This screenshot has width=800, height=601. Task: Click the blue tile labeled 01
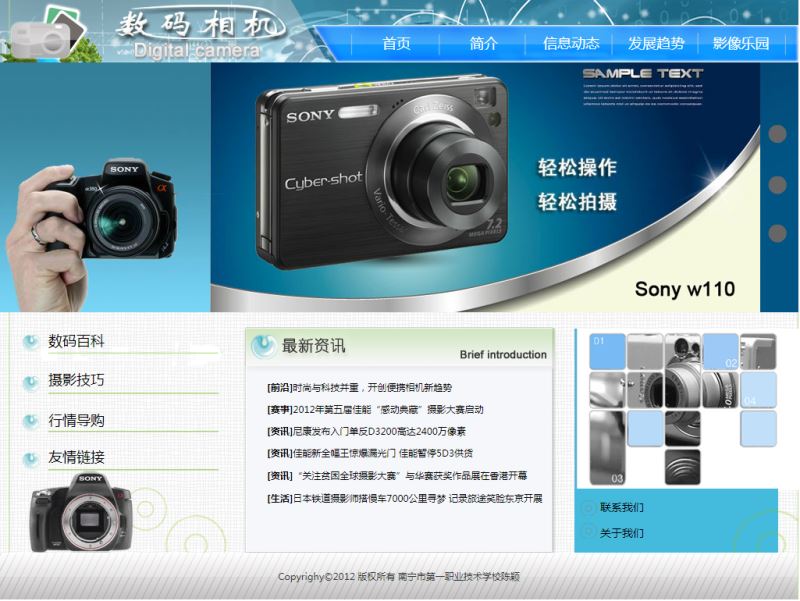(607, 352)
